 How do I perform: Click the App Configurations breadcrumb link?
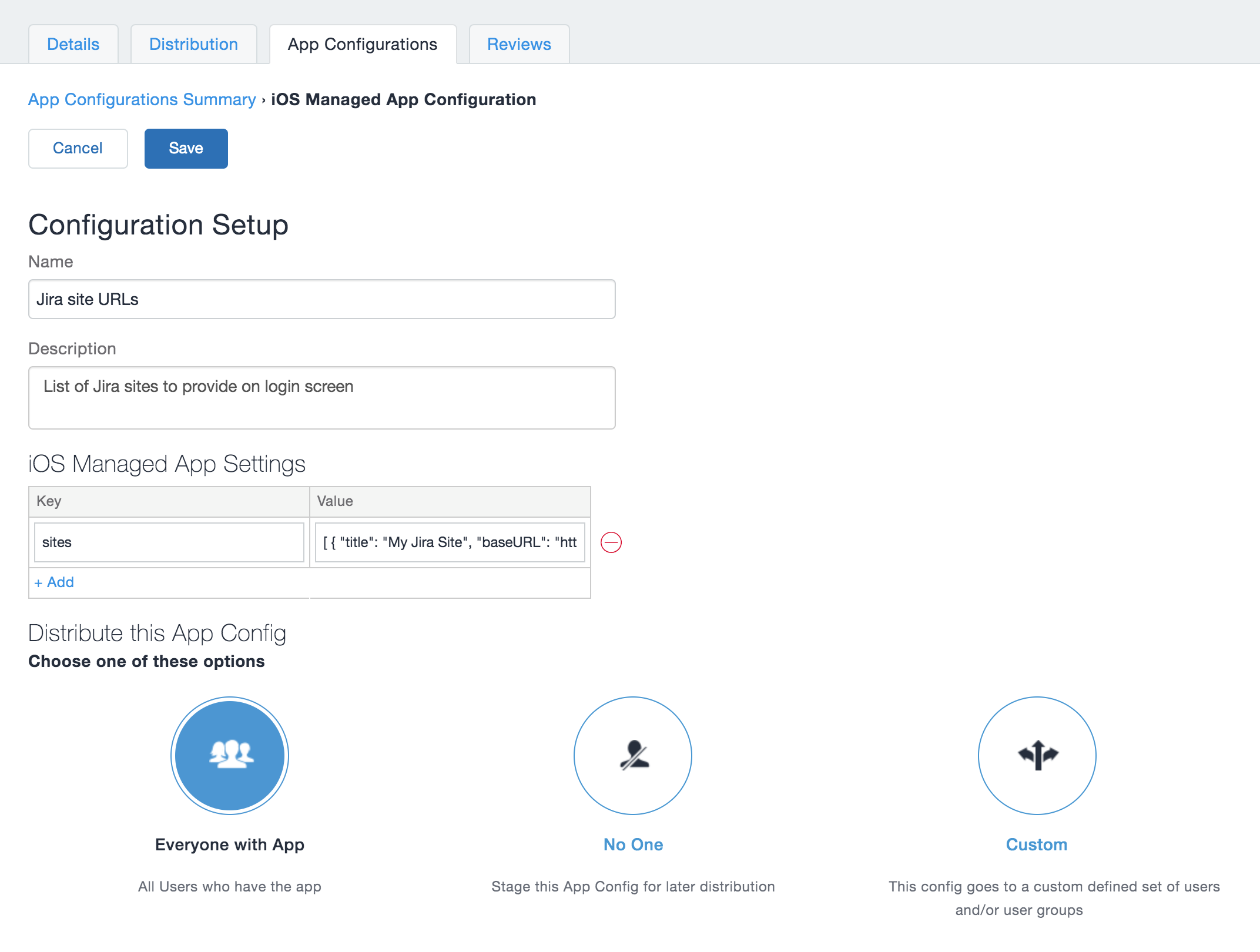point(142,99)
